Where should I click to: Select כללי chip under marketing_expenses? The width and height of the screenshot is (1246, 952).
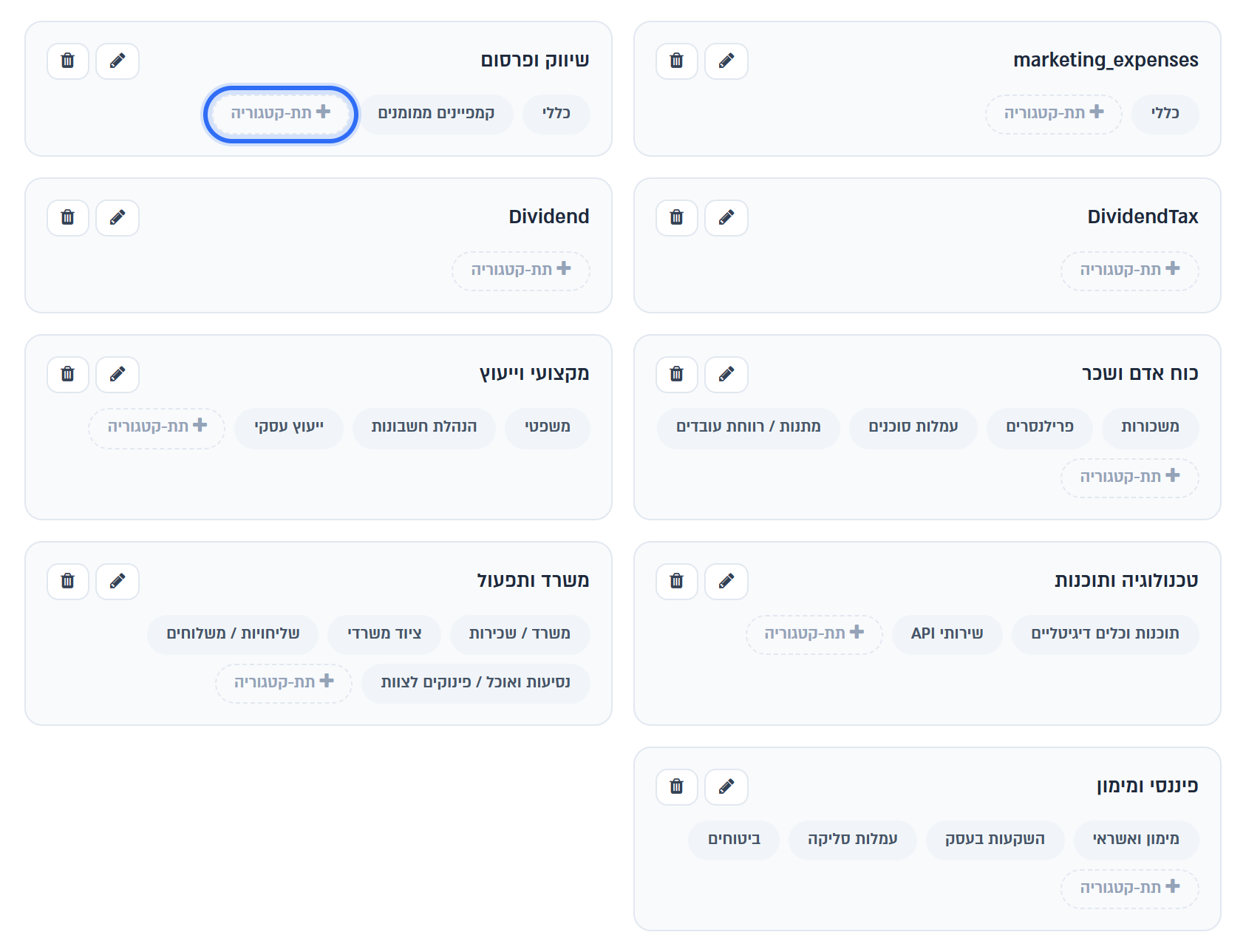(1165, 114)
